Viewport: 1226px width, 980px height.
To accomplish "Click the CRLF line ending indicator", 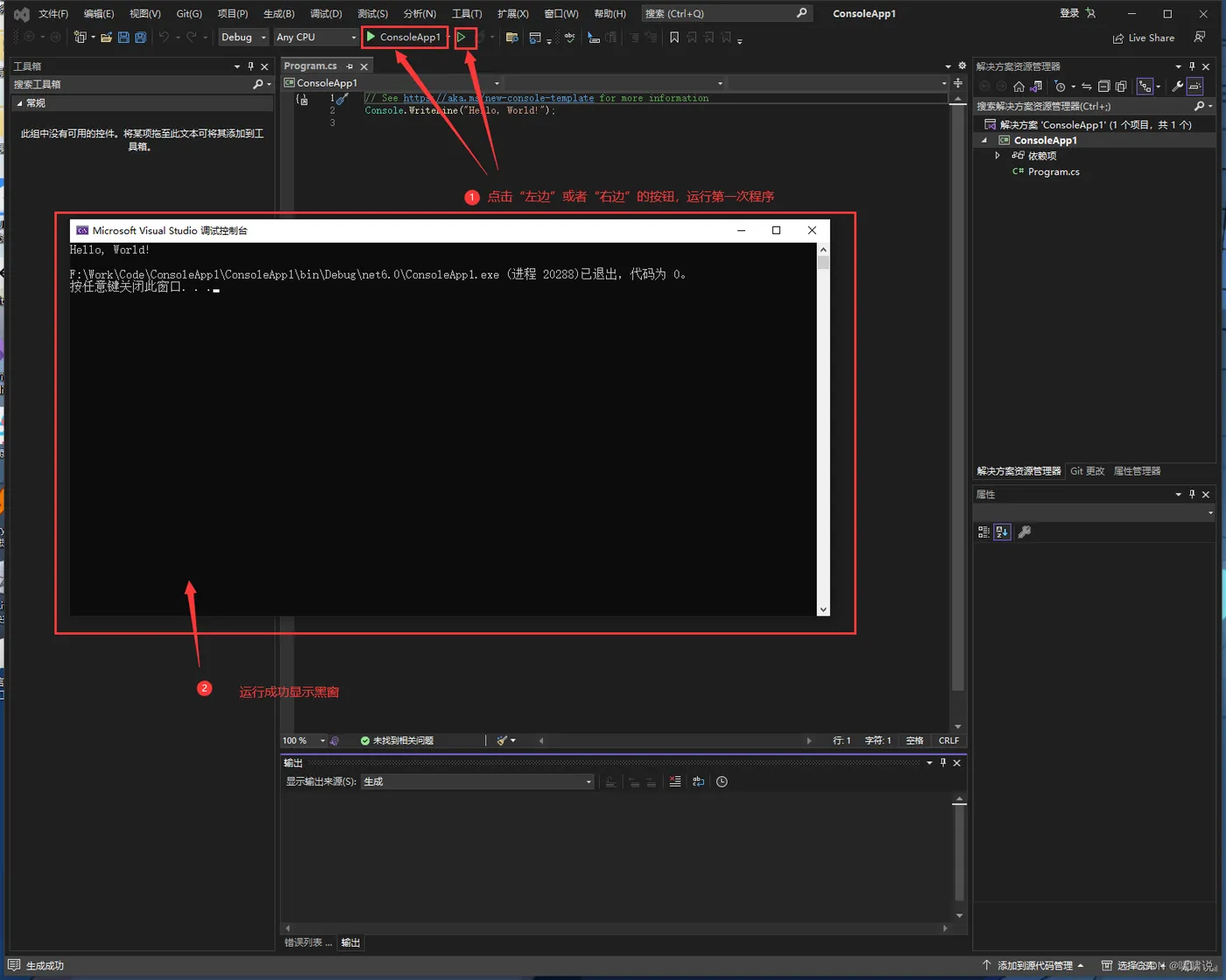I will (948, 741).
